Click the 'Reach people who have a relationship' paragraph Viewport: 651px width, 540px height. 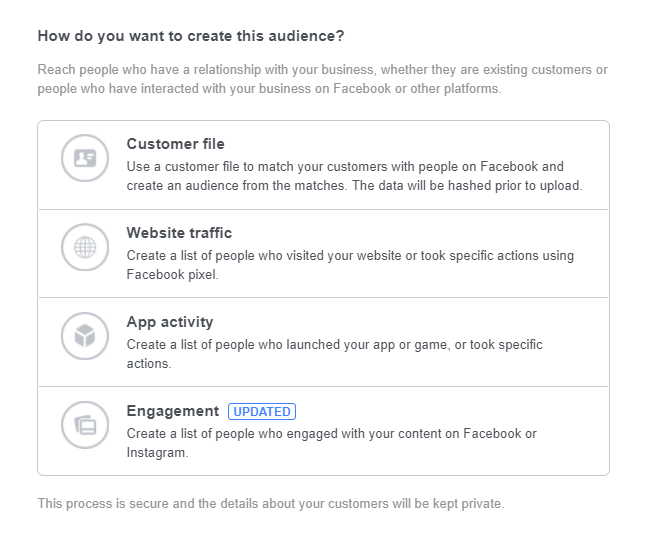tap(323, 79)
